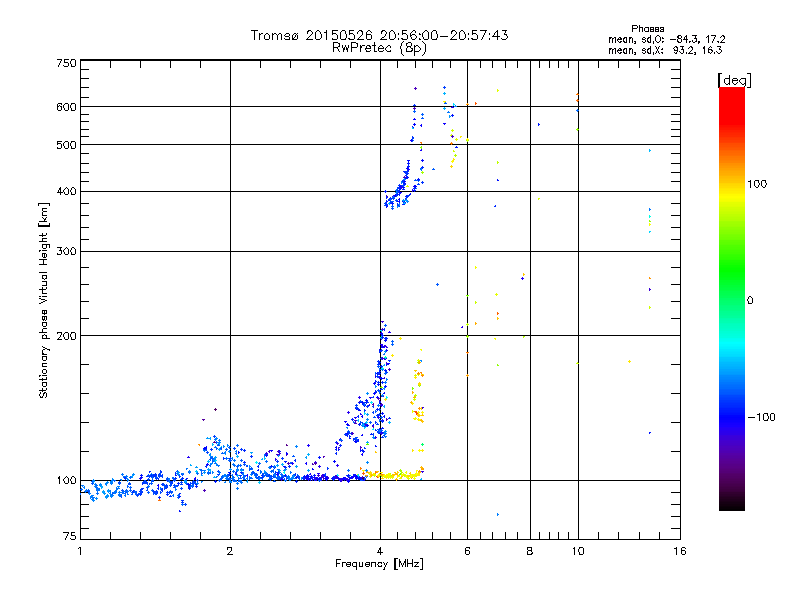The width and height of the screenshot is (800, 600).
Task: Click the 'Frequency [MHz]' axis title
Action: pyautogui.click(x=379, y=564)
